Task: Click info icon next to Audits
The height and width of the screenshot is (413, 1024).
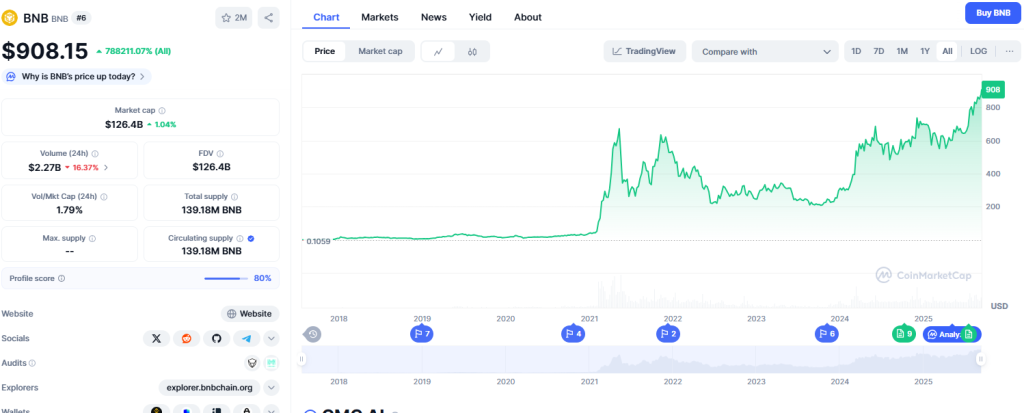Action: click(33, 363)
